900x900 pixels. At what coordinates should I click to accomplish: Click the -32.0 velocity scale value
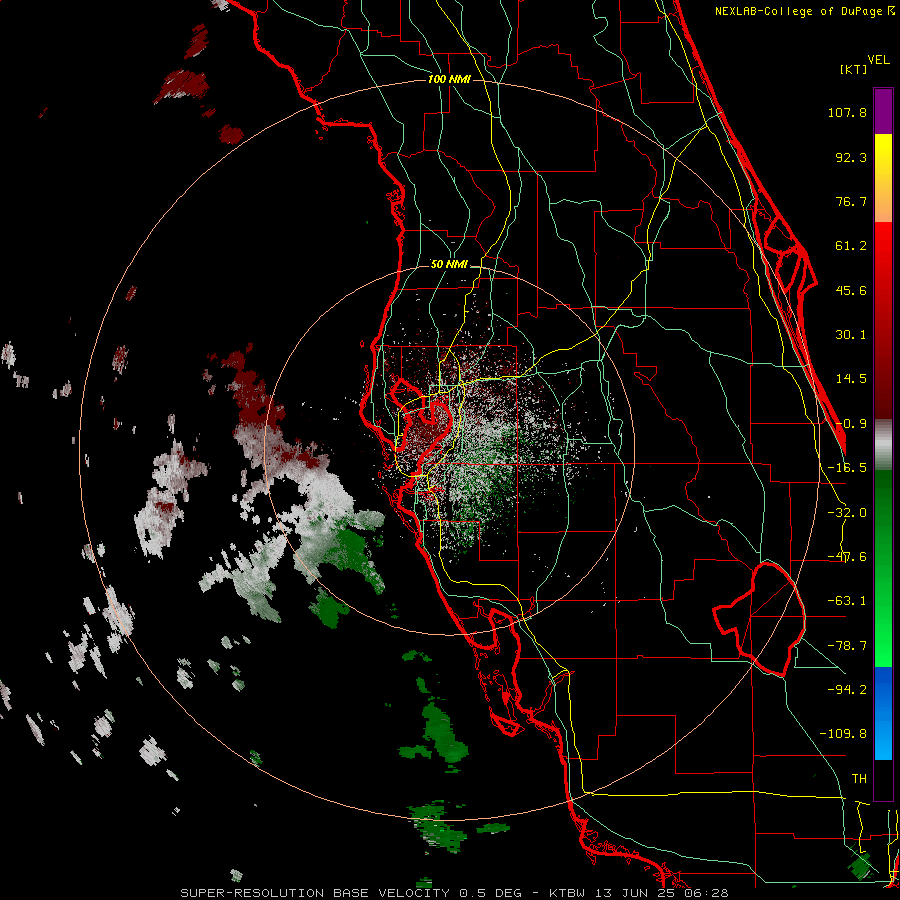[847, 513]
